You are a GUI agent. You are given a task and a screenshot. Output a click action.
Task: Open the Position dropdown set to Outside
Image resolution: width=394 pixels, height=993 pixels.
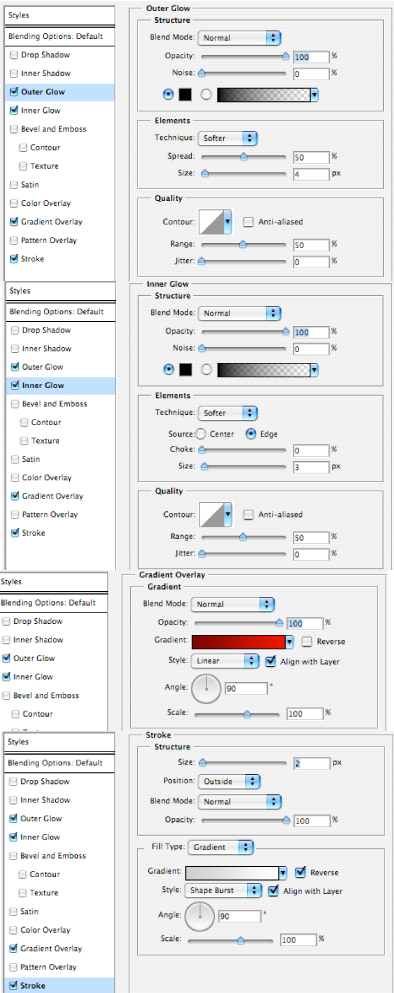pos(229,781)
